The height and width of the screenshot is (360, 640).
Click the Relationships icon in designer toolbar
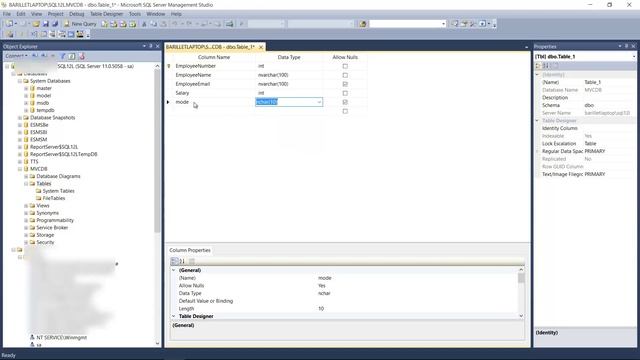pyautogui.click(x=34, y=34)
